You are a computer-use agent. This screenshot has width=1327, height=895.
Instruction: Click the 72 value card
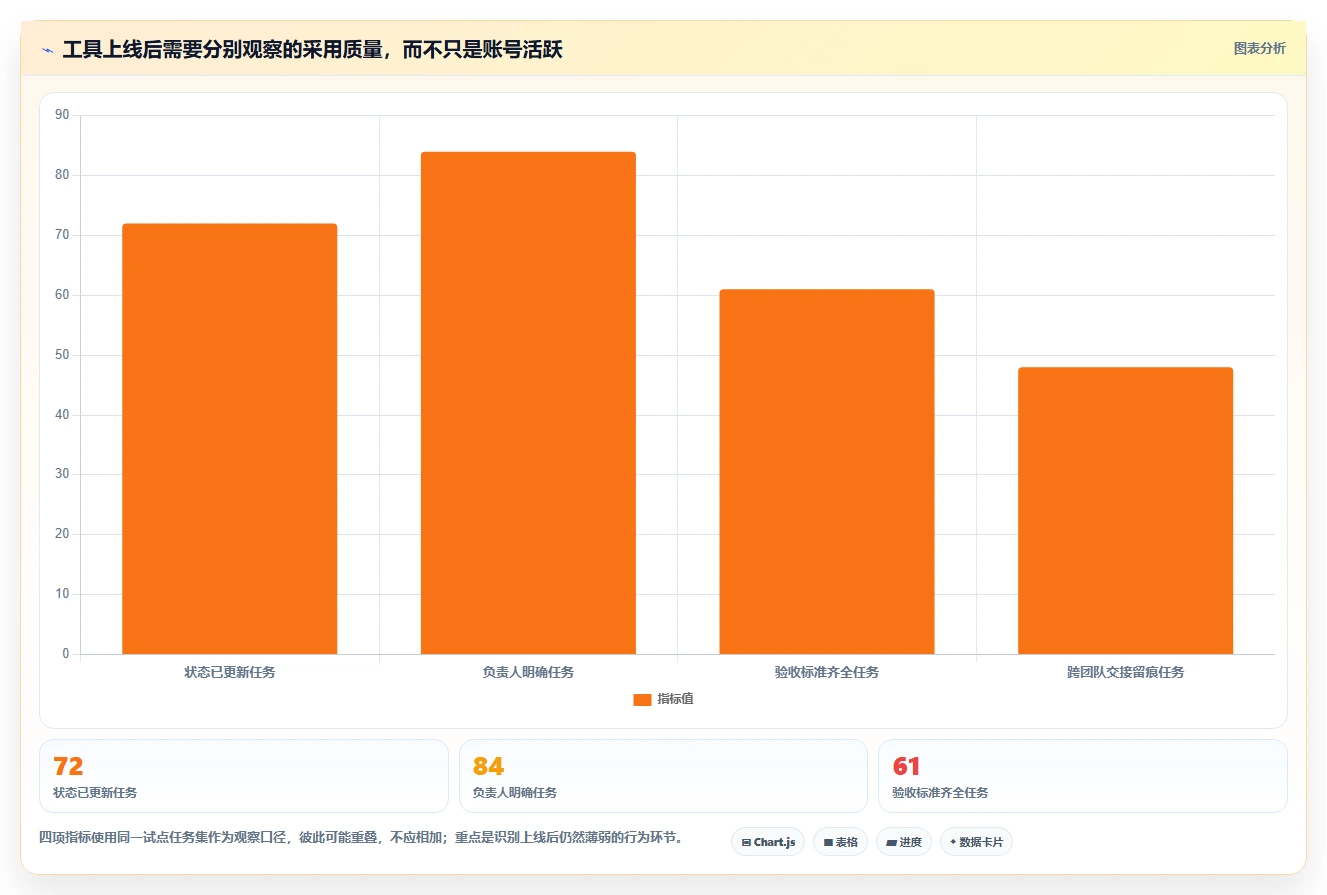tap(243, 776)
